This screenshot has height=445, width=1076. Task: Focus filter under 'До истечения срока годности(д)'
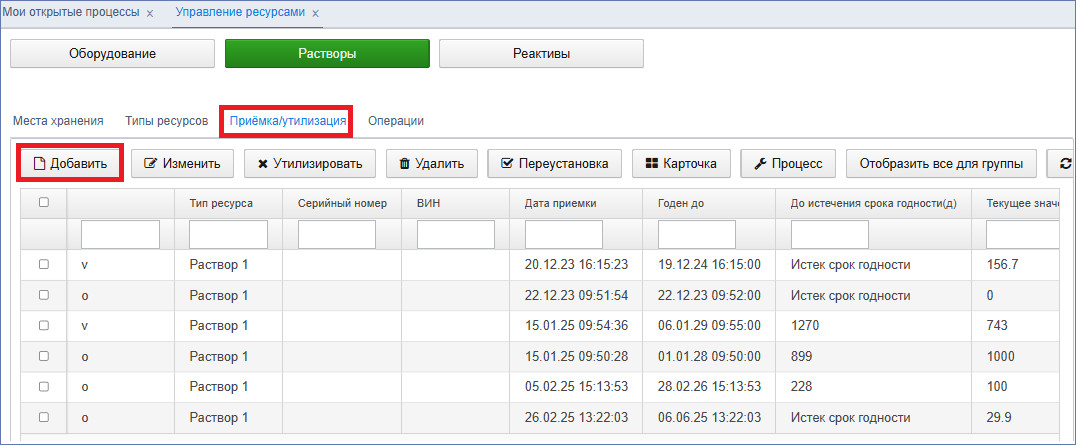pos(830,234)
